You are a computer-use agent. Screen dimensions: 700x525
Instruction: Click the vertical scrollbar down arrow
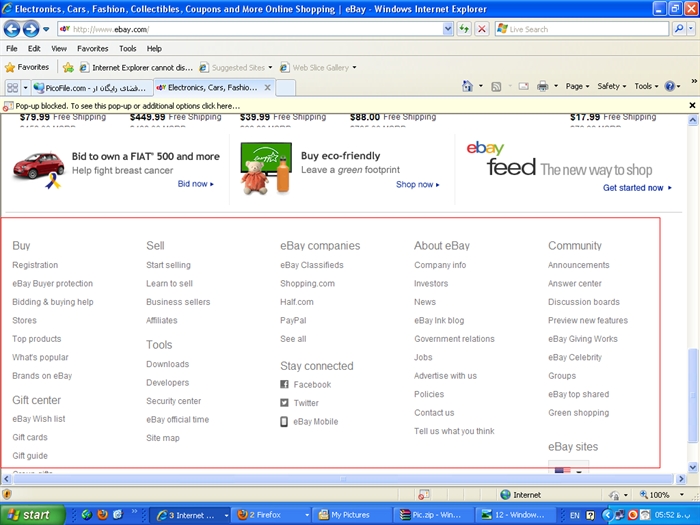click(x=692, y=467)
